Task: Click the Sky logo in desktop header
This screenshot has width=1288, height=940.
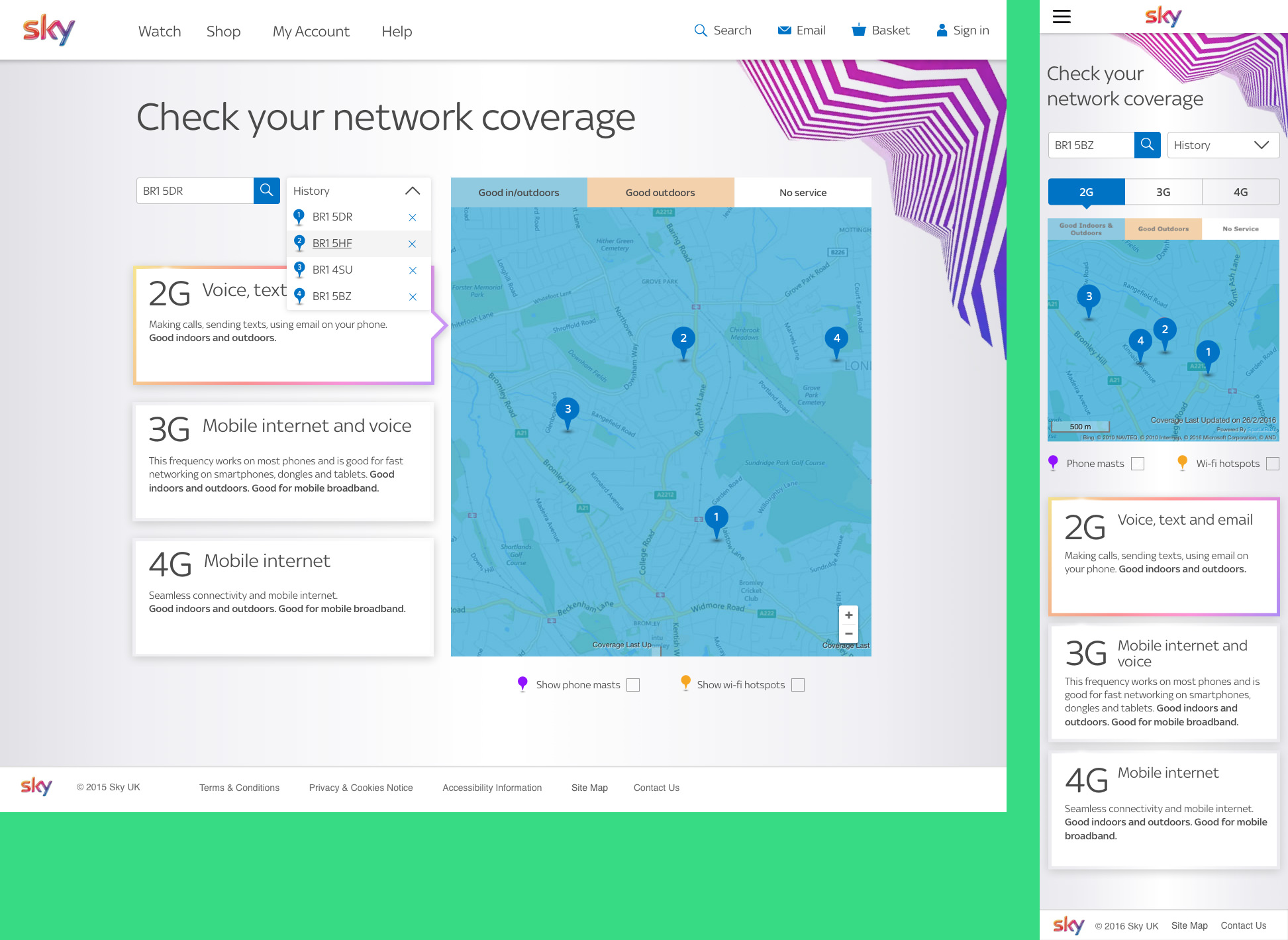Action: click(48, 29)
